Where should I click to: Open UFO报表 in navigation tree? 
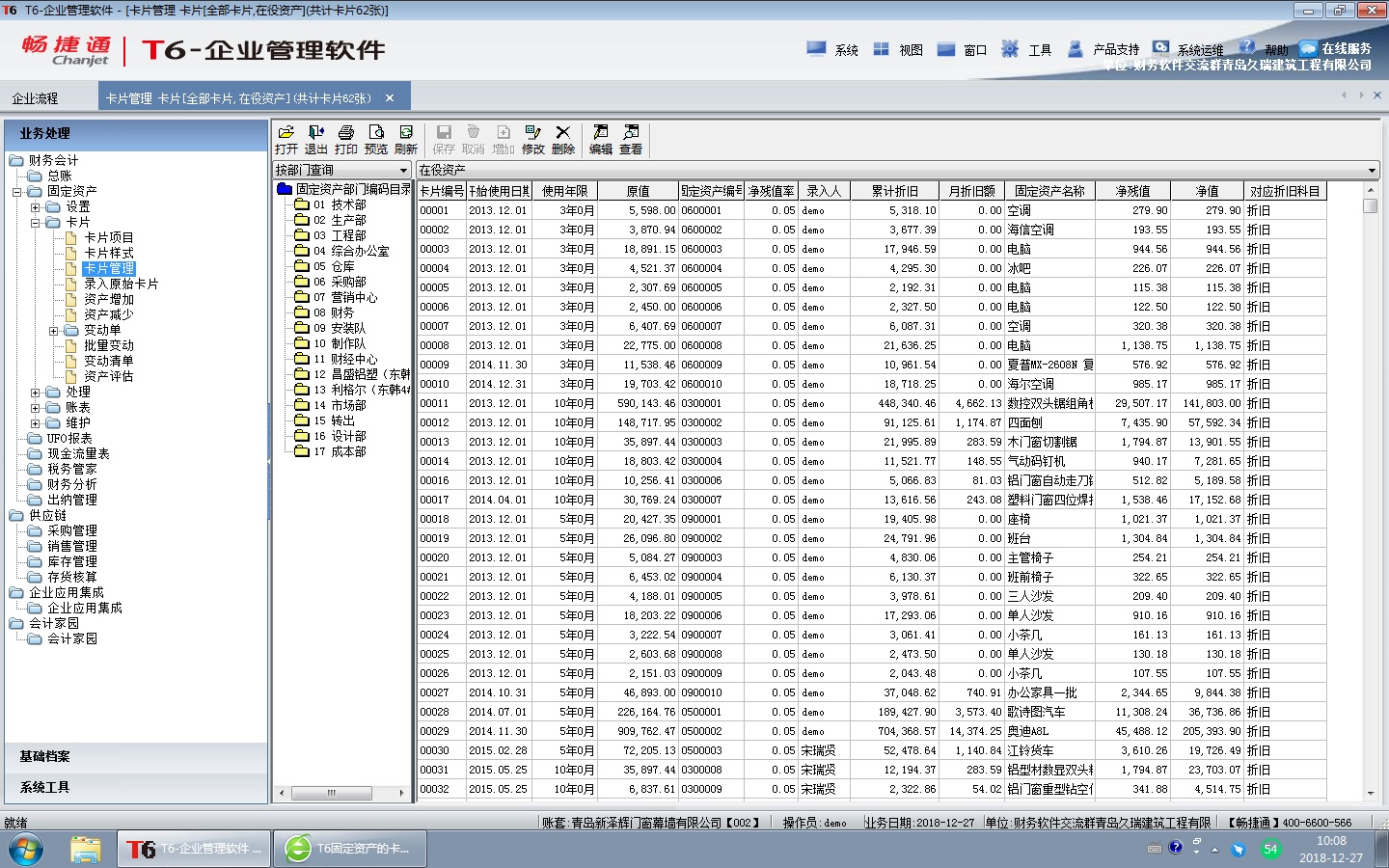pos(69,439)
